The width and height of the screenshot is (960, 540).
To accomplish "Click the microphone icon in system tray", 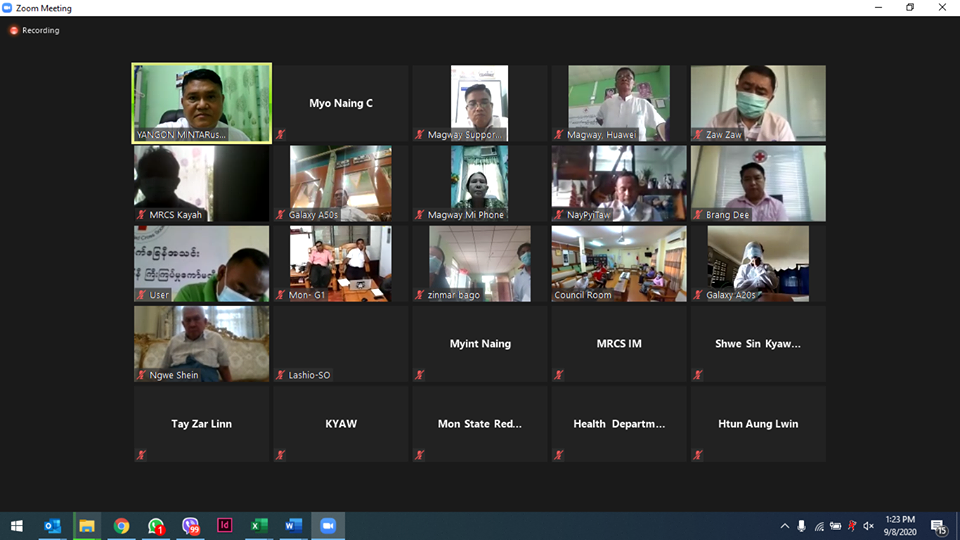I will 801,526.
